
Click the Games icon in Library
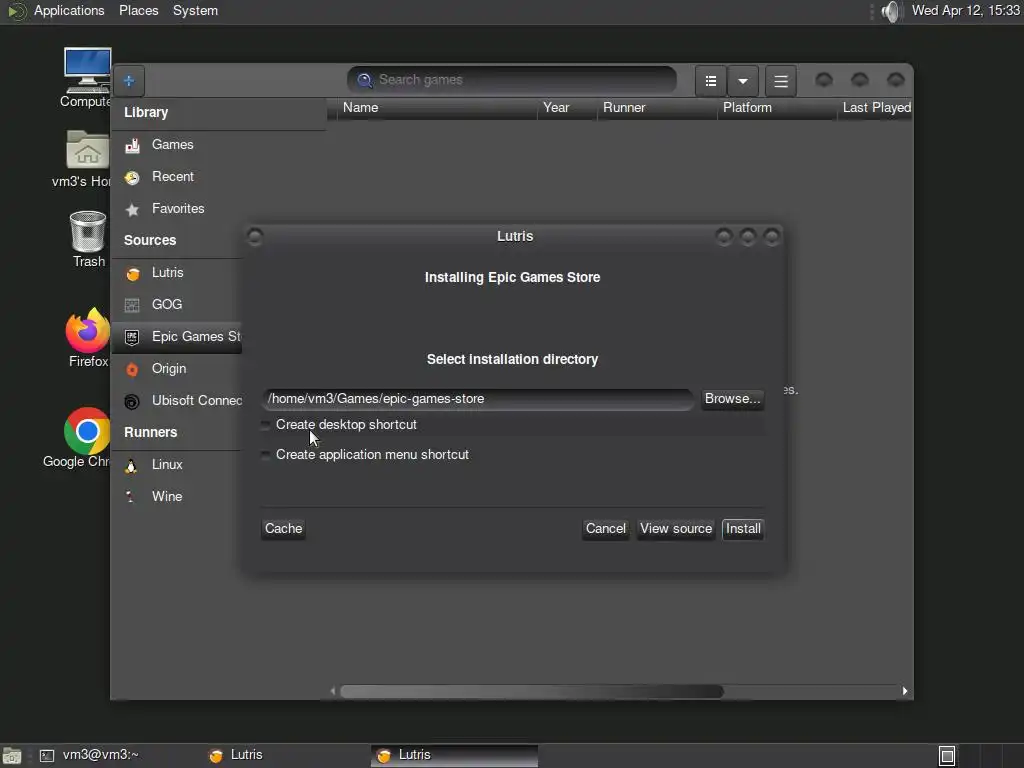[x=133, y=145]
